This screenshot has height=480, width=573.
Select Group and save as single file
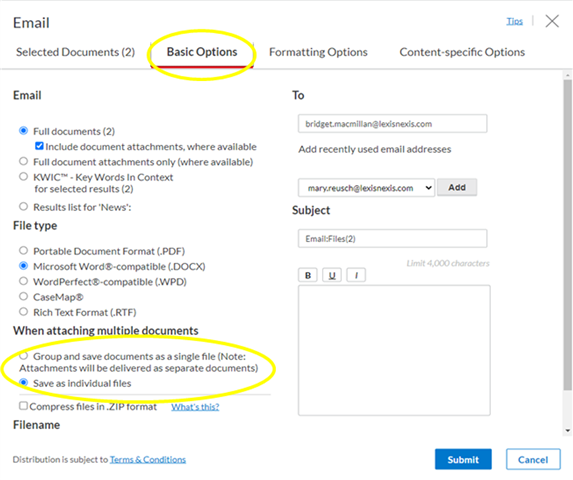tap(23, 356)
